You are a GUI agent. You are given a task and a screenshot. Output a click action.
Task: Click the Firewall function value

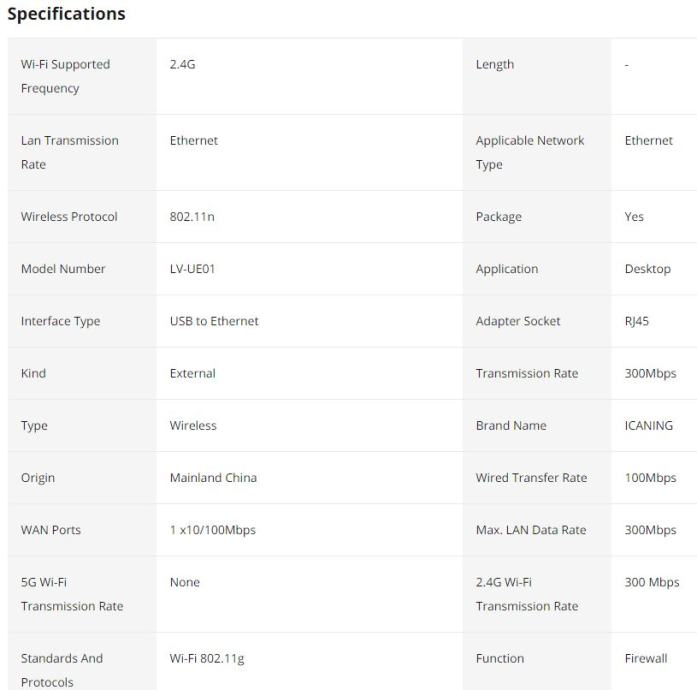click(x=646, y=658)
